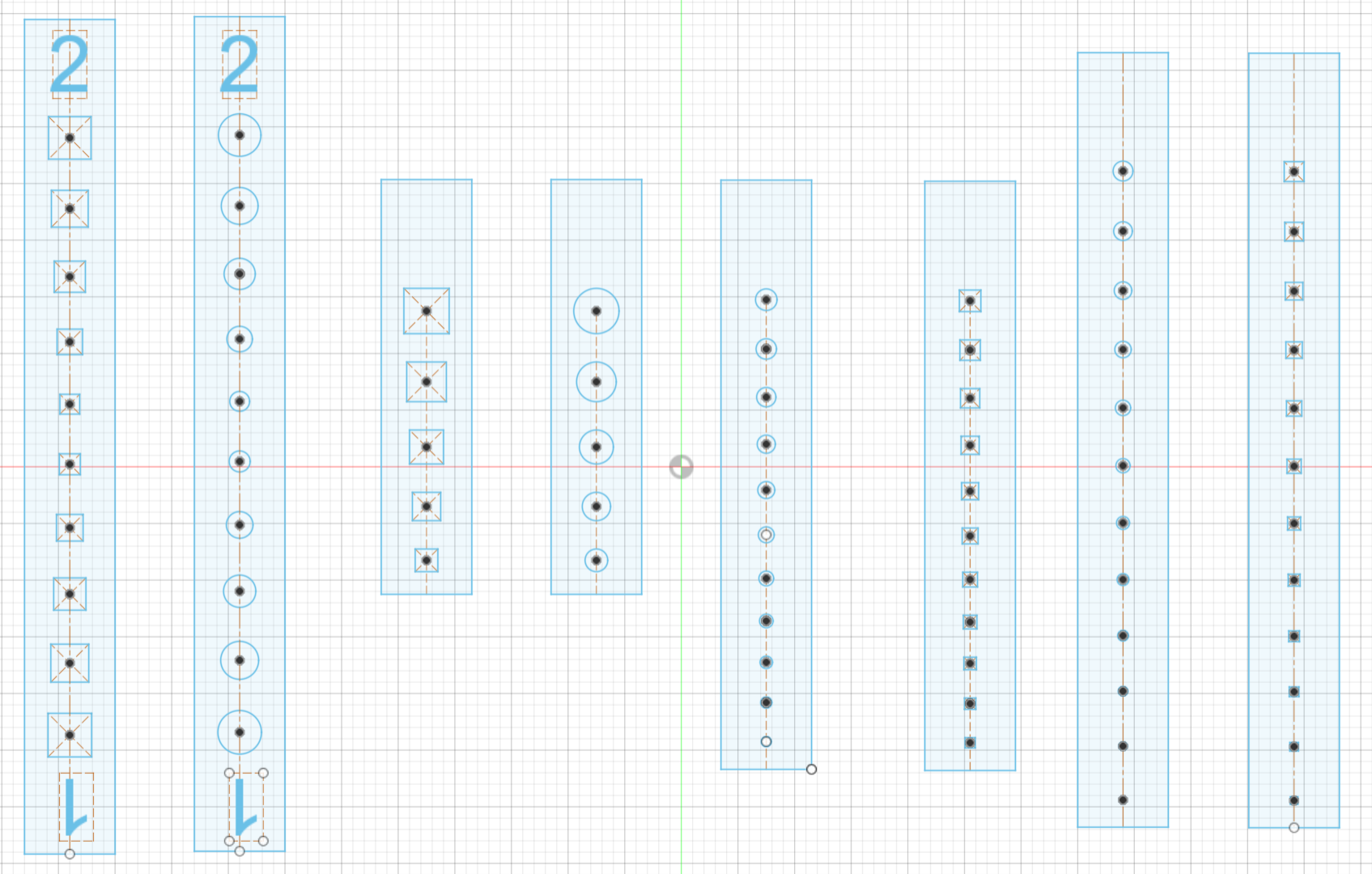The image size is (1372, 874).
Task: Select the topmost circle in the seventh strip
Action: [1123, 171]
